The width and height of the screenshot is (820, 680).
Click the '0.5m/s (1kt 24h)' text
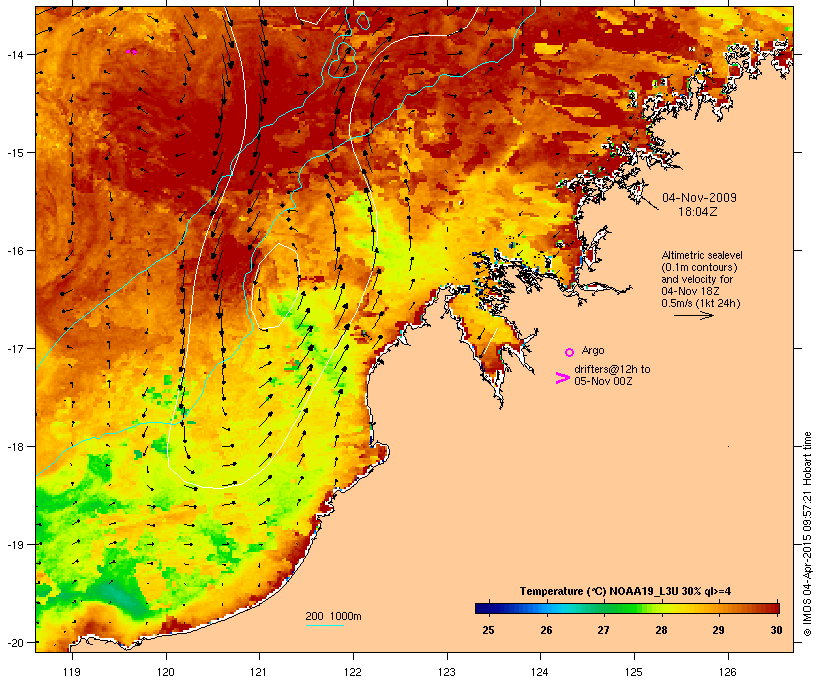[x=700, y=303]
